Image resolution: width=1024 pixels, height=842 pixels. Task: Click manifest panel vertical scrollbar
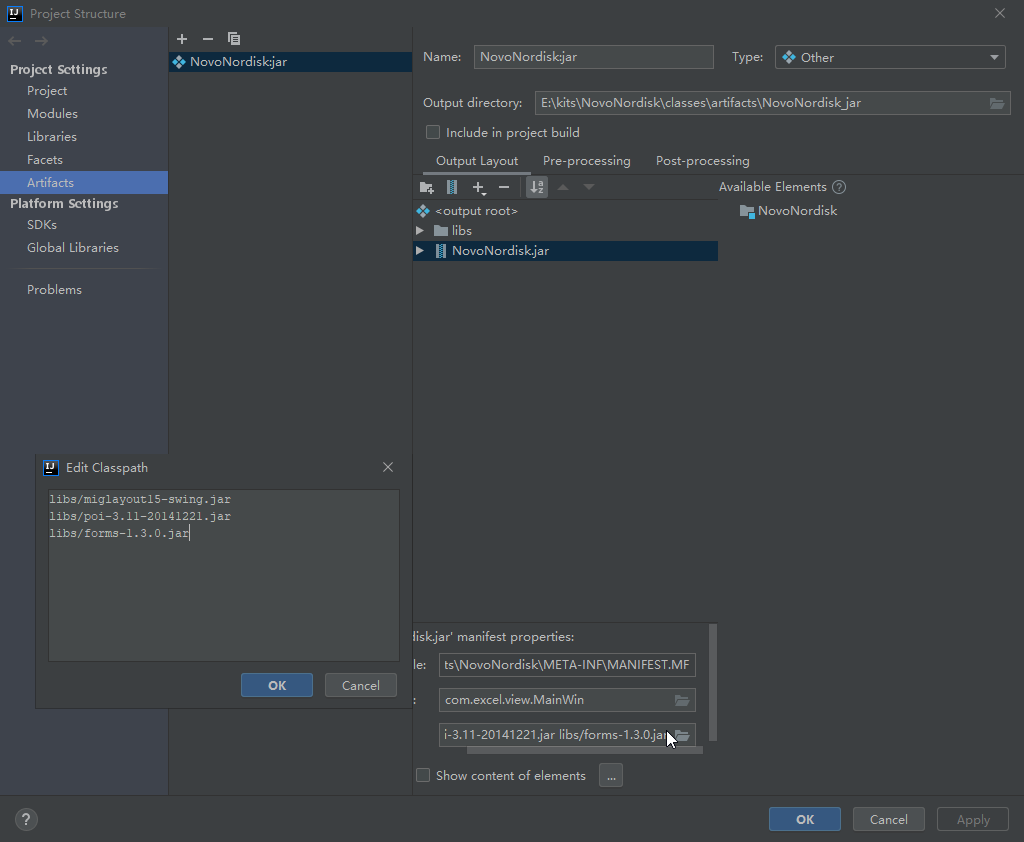tap(713, 683)
